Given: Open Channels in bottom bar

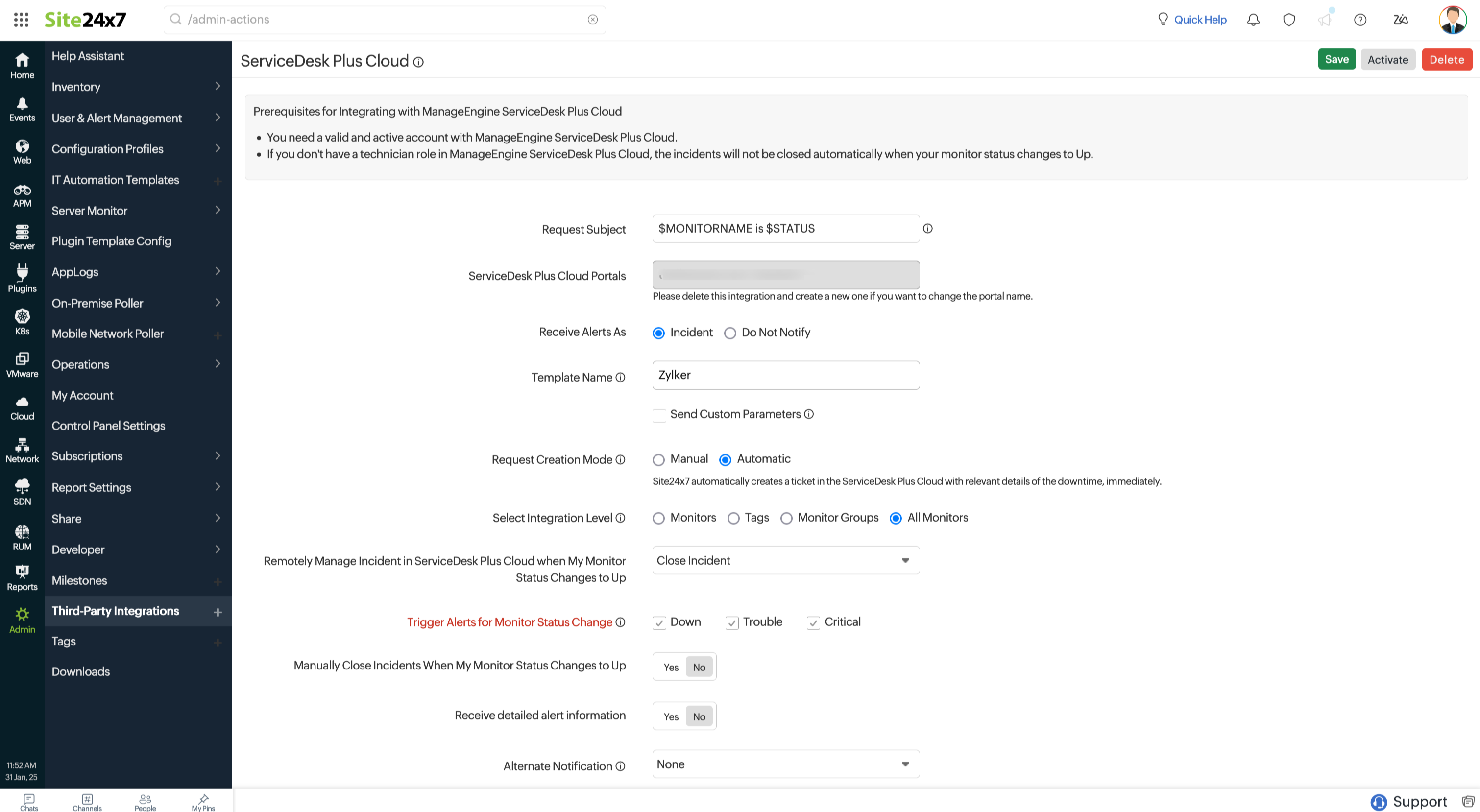Looking at the screenshot, I should click(x=87, y=802).
